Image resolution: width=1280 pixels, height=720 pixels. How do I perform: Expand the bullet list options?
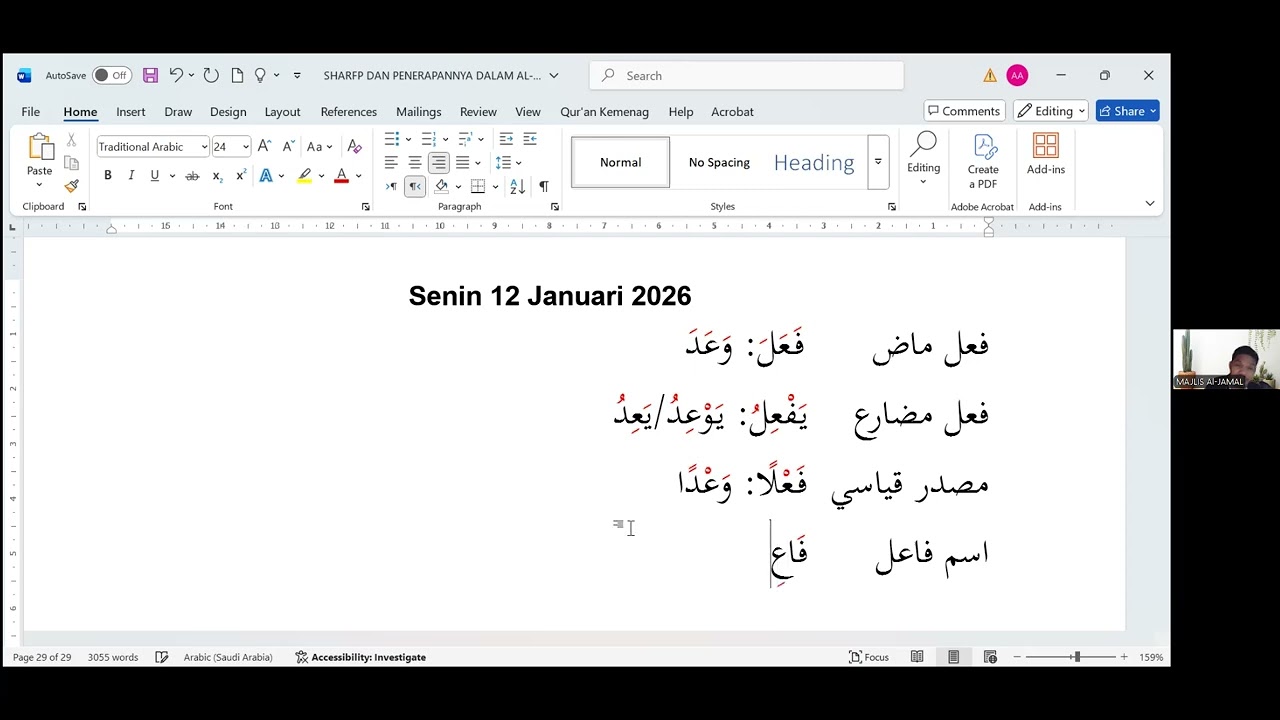408,139
